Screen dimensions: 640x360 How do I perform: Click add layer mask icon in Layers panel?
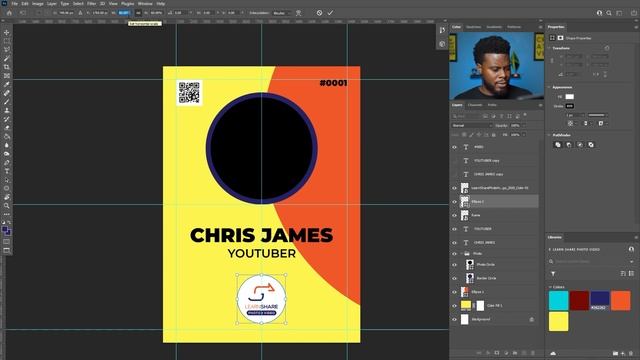pyautogui.click(x=497, y=353)
